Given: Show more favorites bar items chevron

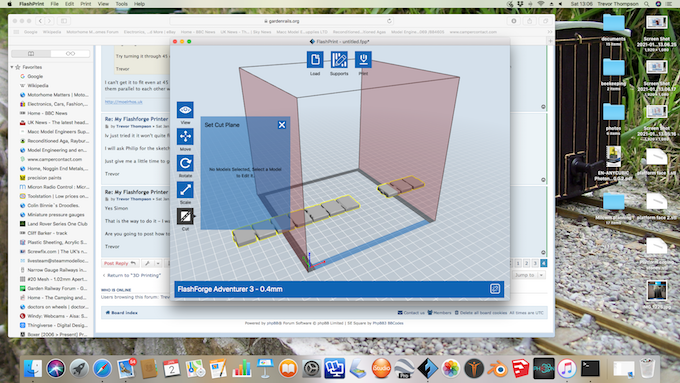Looking at the screenshot, I should pos(549,32).
